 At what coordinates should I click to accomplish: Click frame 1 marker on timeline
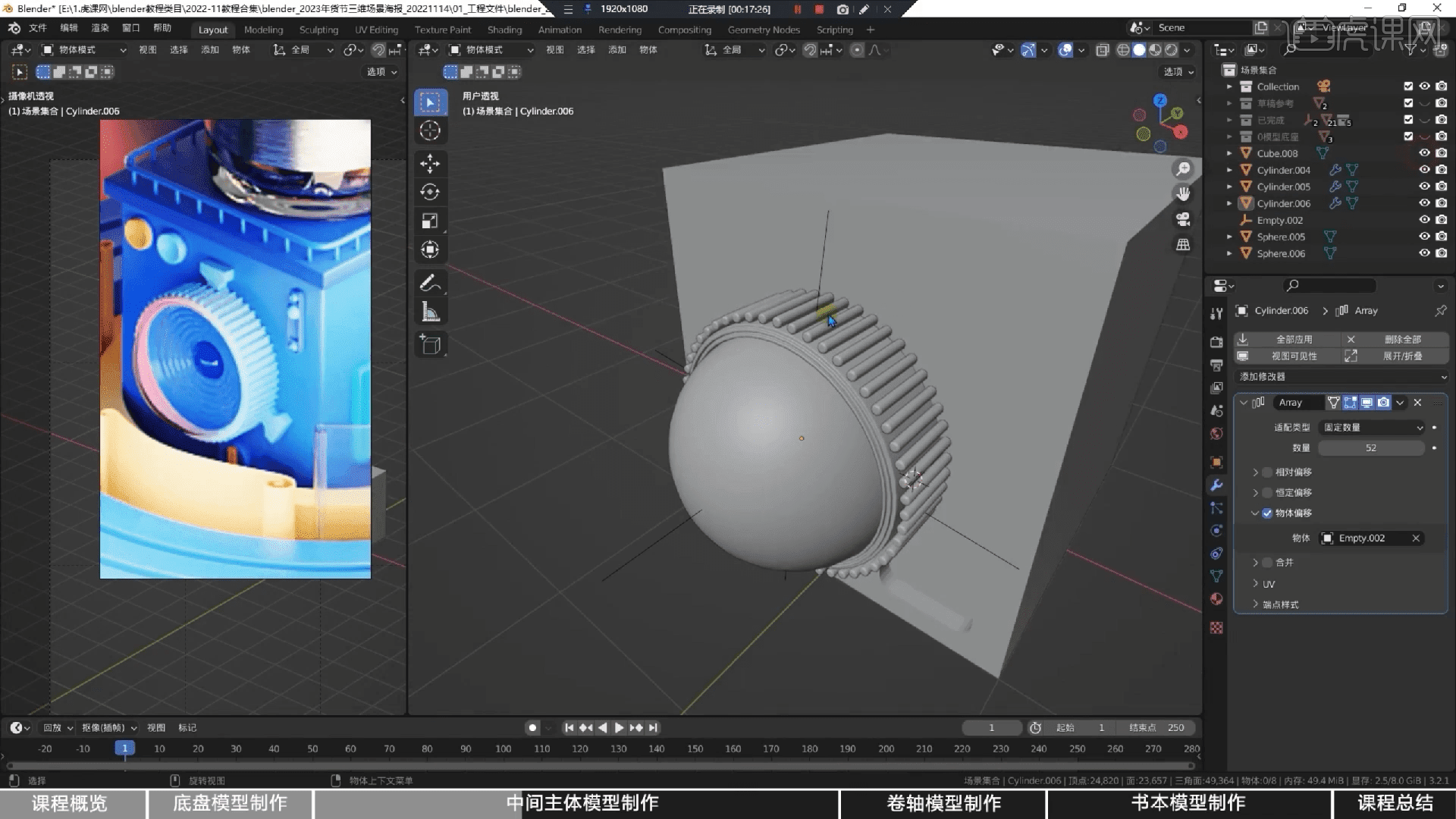[125, 748]
